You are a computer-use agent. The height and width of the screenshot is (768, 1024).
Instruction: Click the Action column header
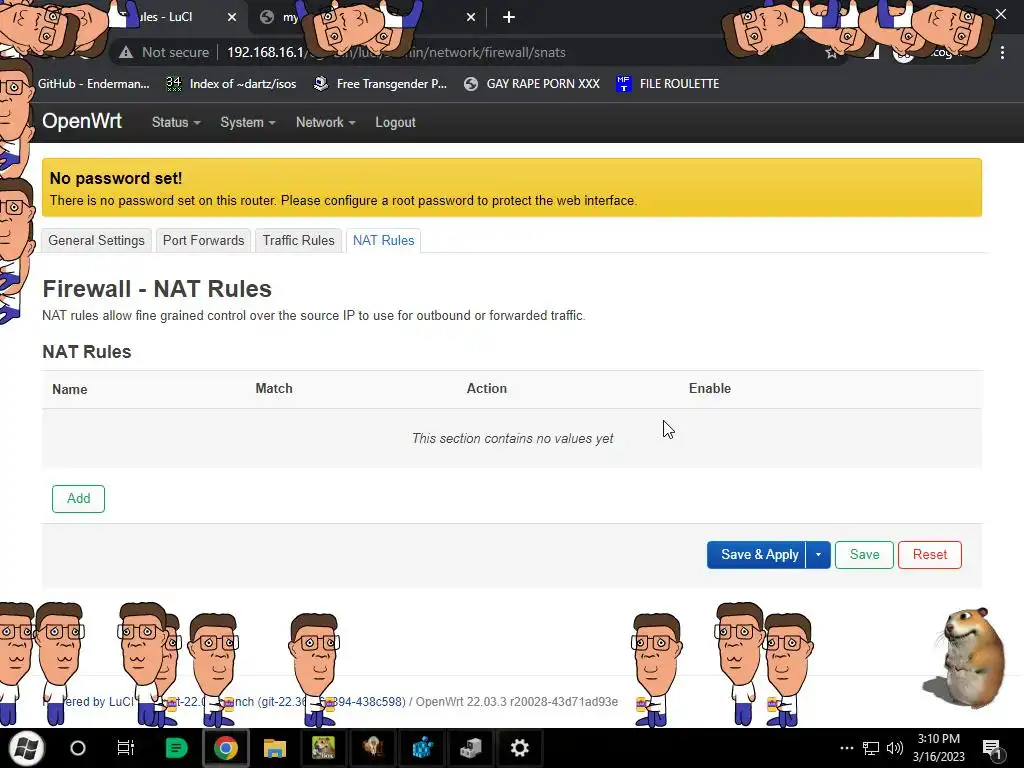pos(487,389)
